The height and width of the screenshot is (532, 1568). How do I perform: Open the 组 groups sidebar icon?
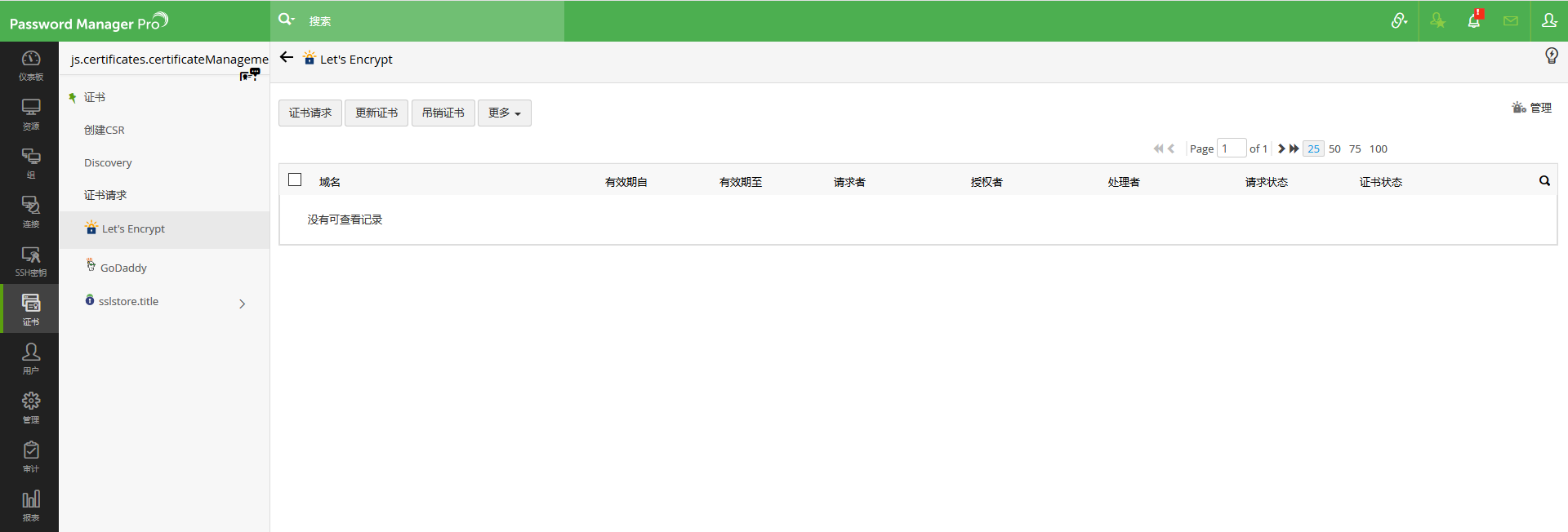click(30, 163)
